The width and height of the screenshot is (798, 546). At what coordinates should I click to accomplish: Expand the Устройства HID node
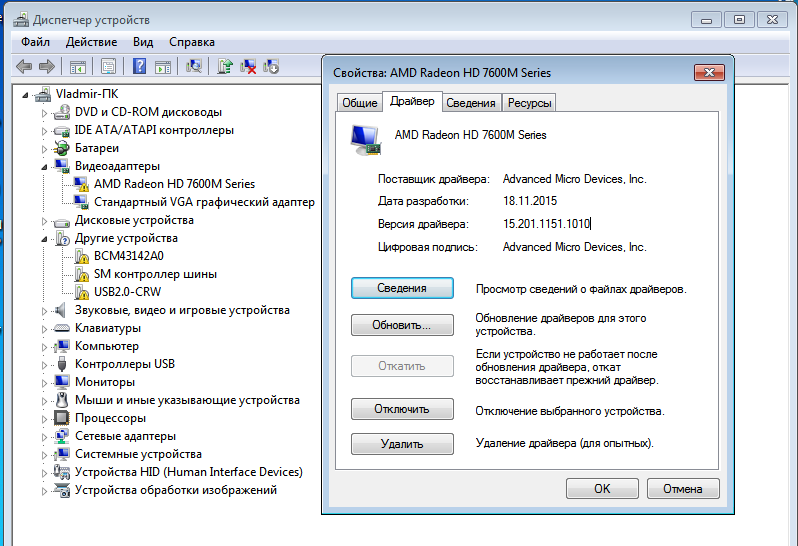[44, 473]
